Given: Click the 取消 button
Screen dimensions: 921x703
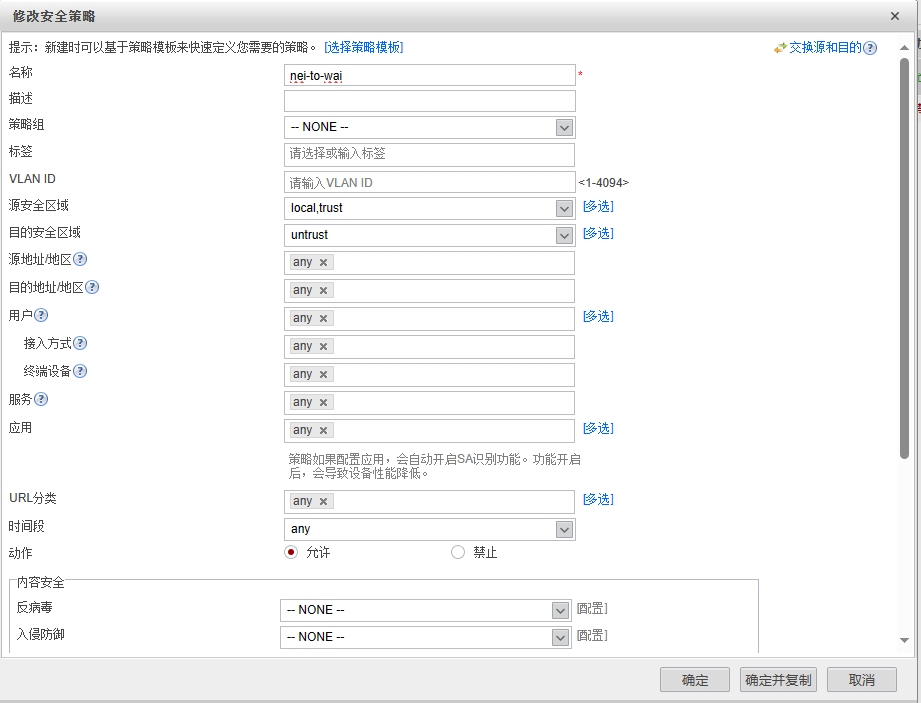Looking at the screenshot, I should [x=862, y=680].
